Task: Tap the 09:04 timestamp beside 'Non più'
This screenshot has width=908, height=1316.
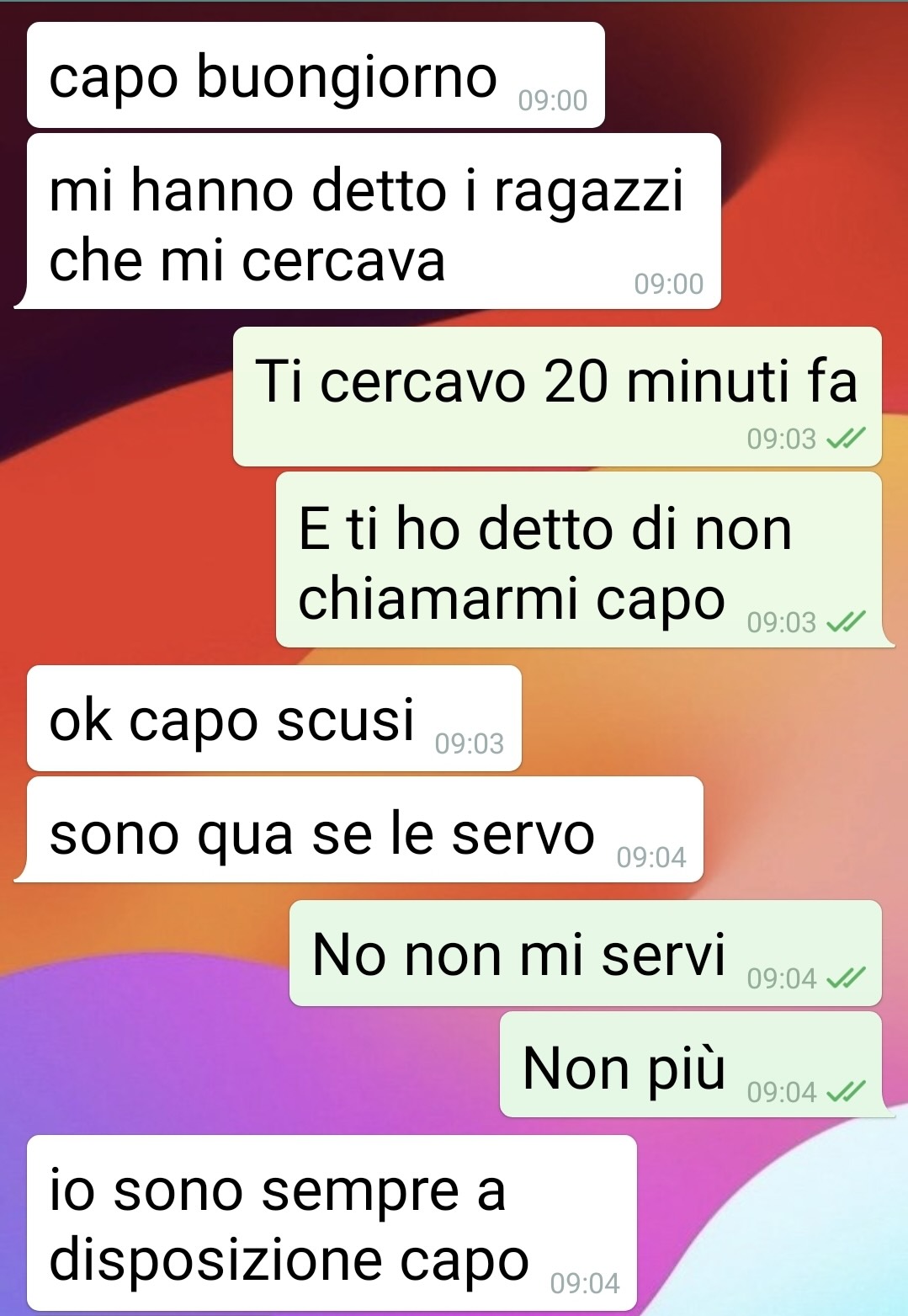Action: 782,1092
